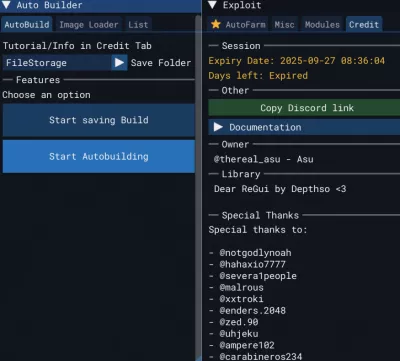This screenshot has height=361, width=400.
Task: Select the List tab
Action: [x=138, y=24]
